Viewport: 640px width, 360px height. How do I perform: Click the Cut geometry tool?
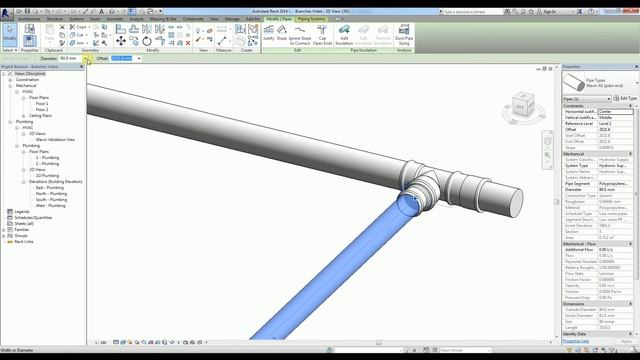coord(78,35)
